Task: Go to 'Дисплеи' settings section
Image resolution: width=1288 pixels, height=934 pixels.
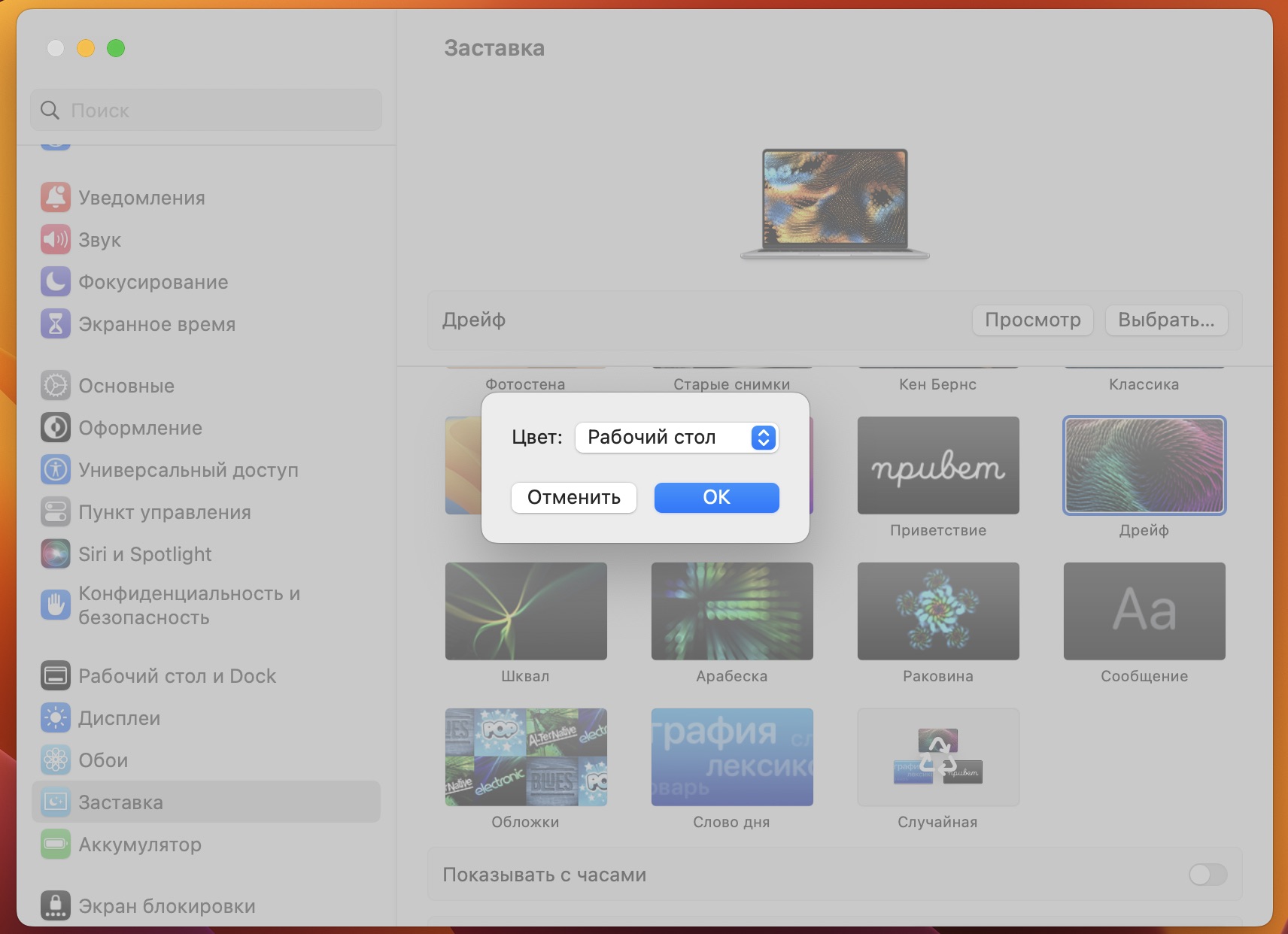Action: pos(119,717)
